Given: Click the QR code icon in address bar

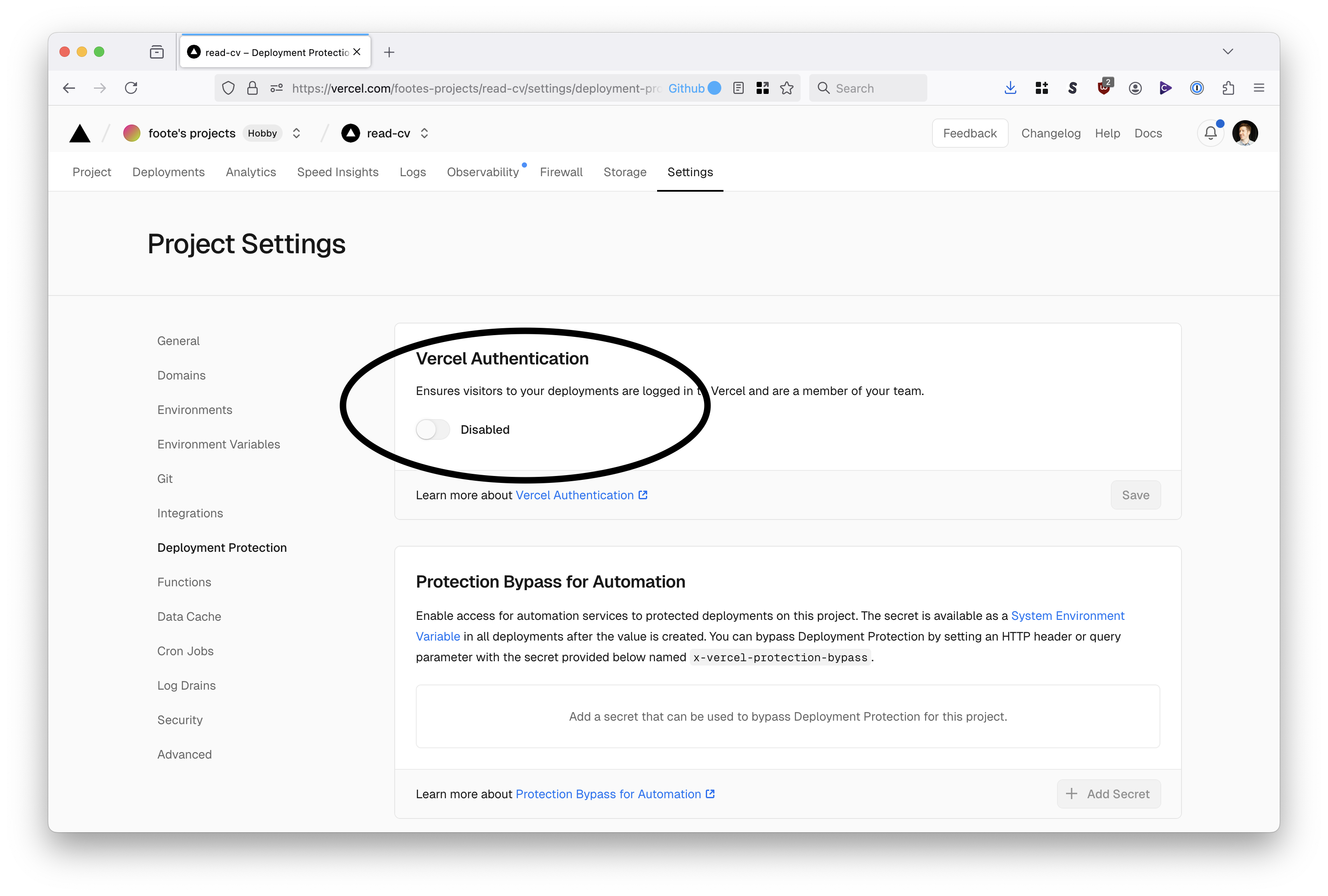Looking at the screenshot, I should [x=762, y=88].
